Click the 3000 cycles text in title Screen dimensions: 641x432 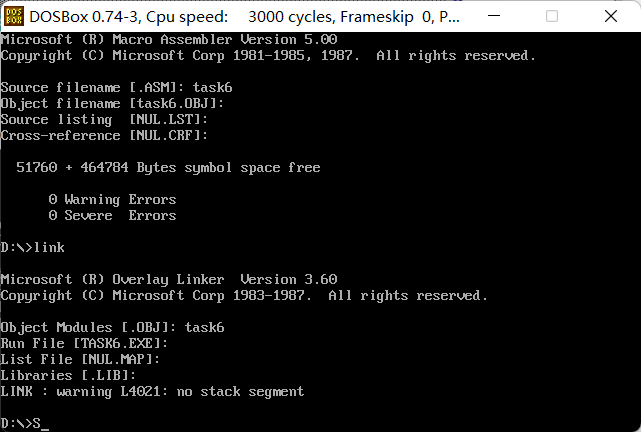[289, 17]
